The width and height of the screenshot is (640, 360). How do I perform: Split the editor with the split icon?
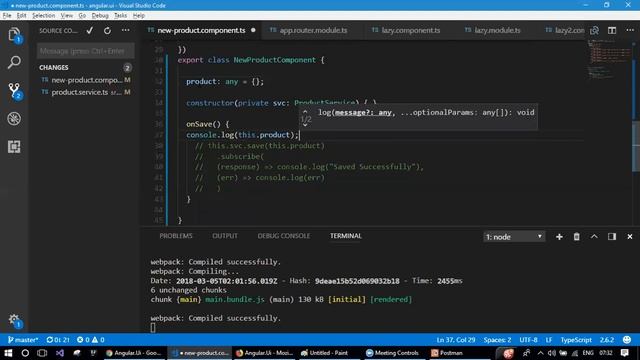(612, 31)
